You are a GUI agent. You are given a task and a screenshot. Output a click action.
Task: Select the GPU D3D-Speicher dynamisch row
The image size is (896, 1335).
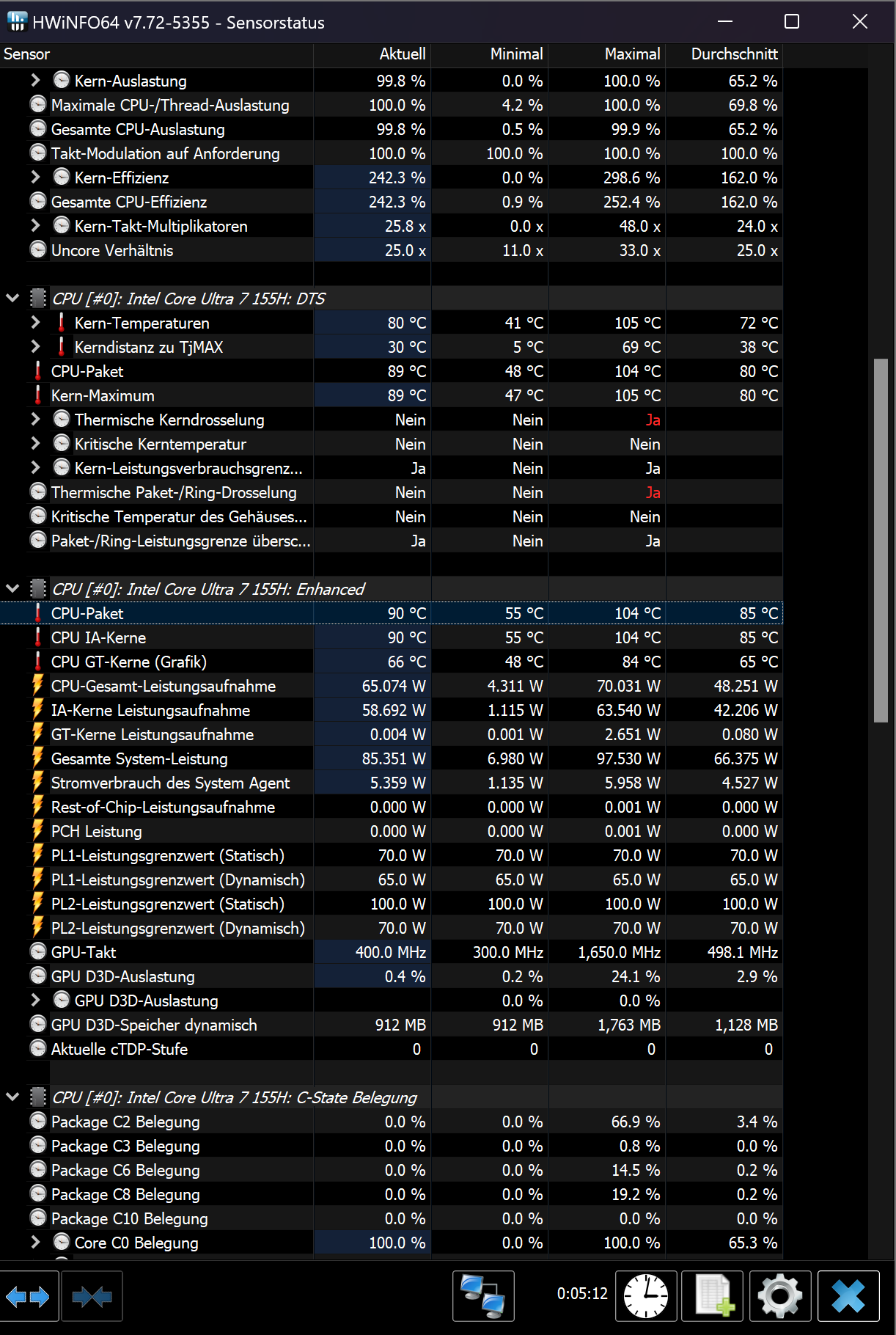[x=392, y=1025]
